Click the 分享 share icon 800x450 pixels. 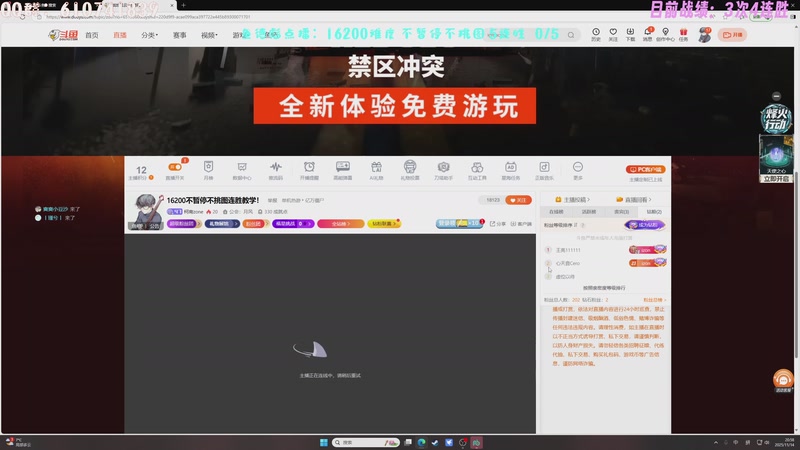click(498, 224)
